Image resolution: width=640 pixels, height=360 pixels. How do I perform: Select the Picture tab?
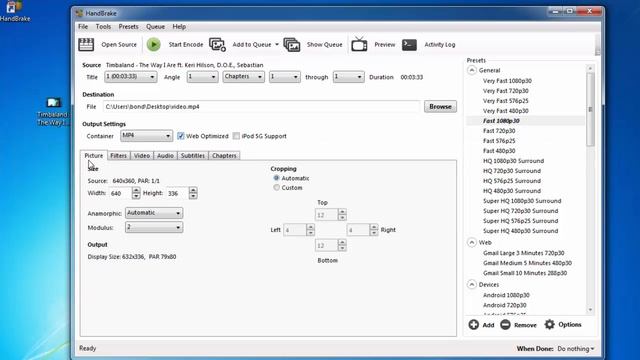[x=94, y=156]
